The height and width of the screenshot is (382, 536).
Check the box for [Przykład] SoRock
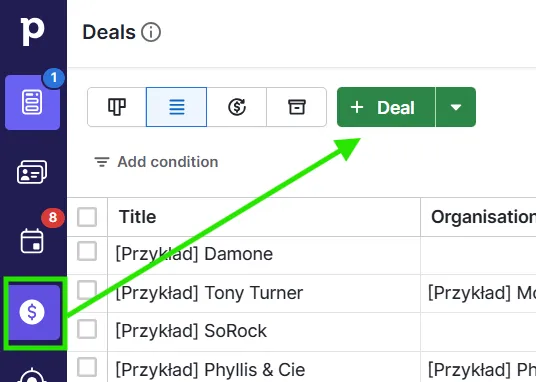87,329
